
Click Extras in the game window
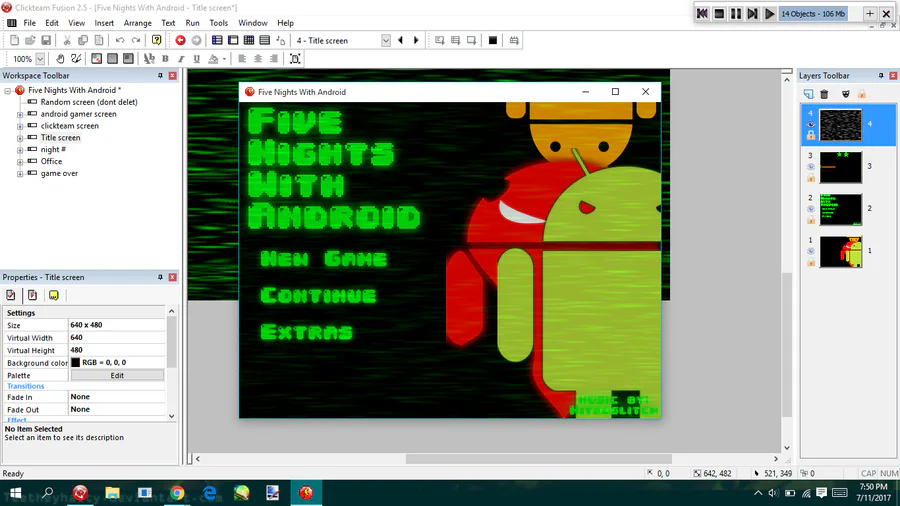(307, 332)
